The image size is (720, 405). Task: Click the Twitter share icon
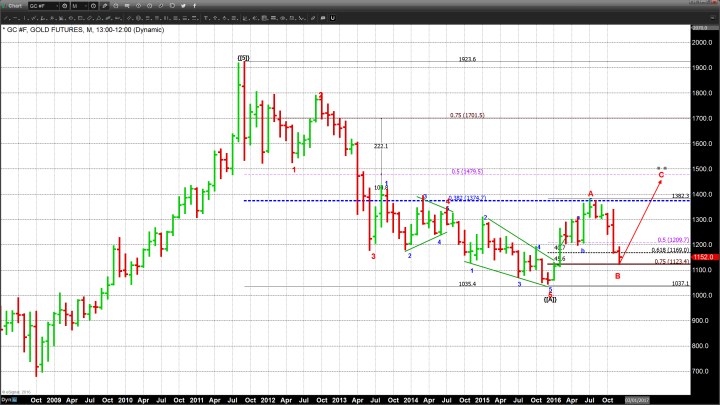(x=183, y=6)
